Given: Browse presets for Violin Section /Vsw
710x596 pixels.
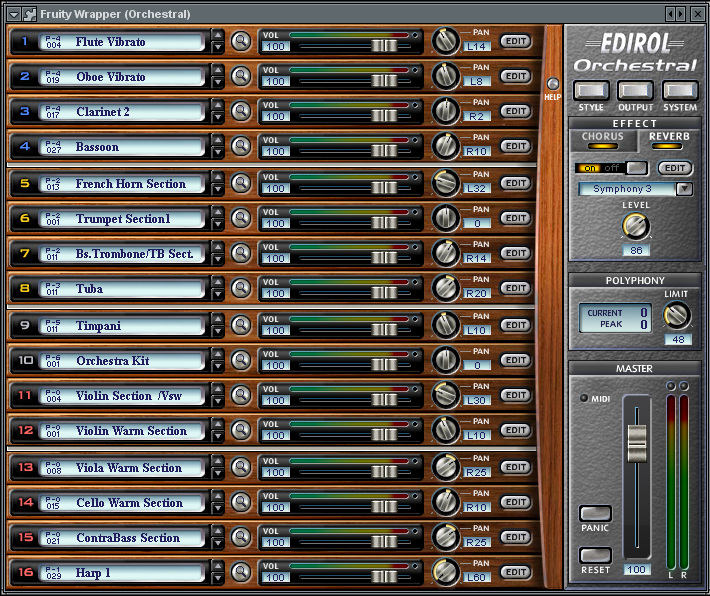Looking at the screenshot, I should 241,394.
